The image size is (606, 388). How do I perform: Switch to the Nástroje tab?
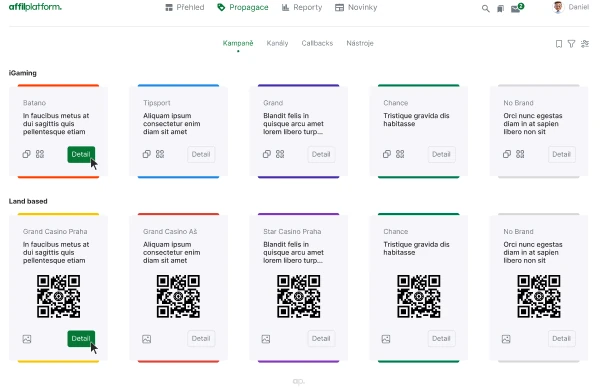click(360, 43)
